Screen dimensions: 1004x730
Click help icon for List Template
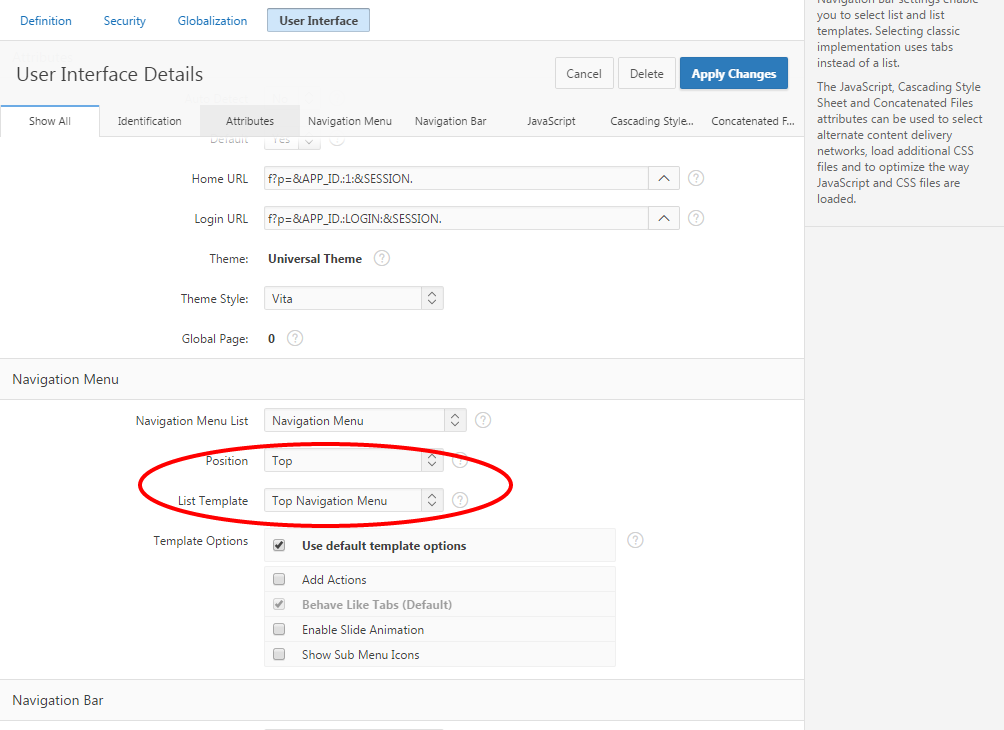point(460,500)
